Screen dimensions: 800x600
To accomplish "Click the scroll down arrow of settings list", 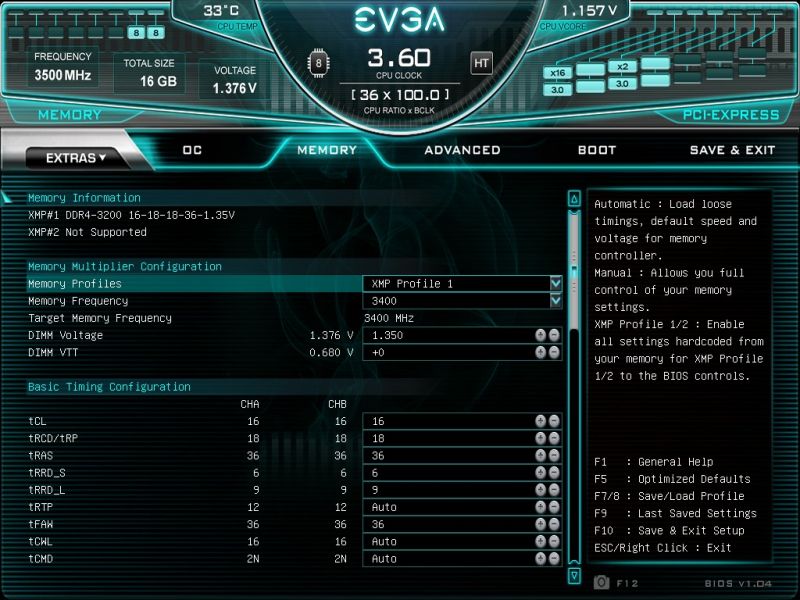I will pos(574,576).
